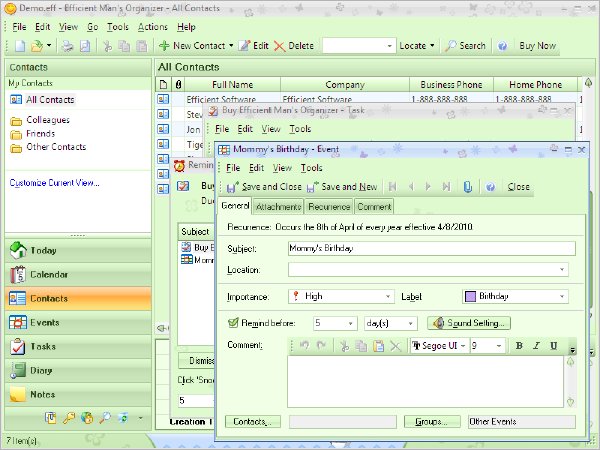
Task: Click the Help icon in main toolbar
Action: pyautogui.click(x=502, y=46)
